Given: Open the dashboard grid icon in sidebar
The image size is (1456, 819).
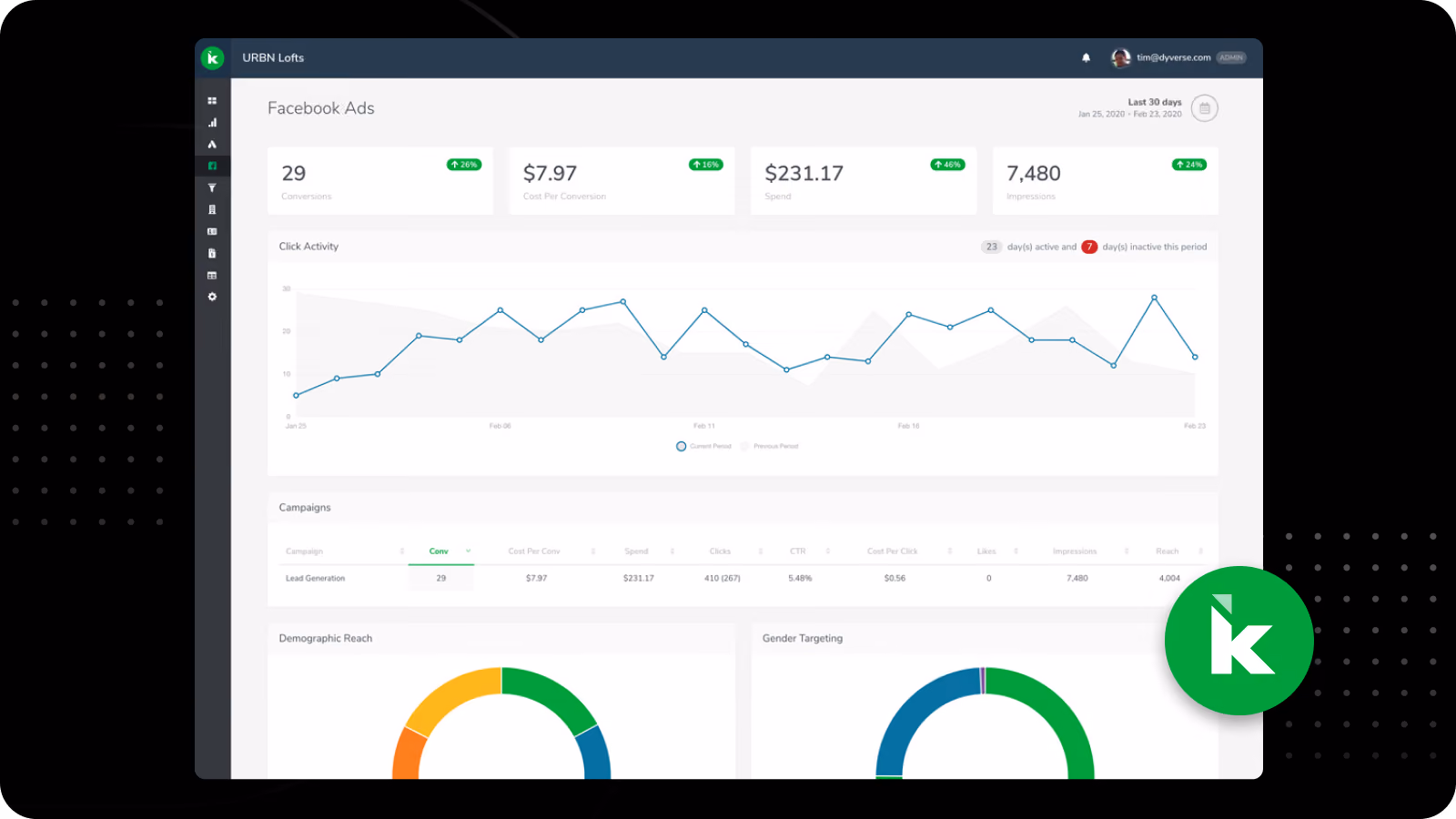Looking at the screenshot, I should click(212, 101).
